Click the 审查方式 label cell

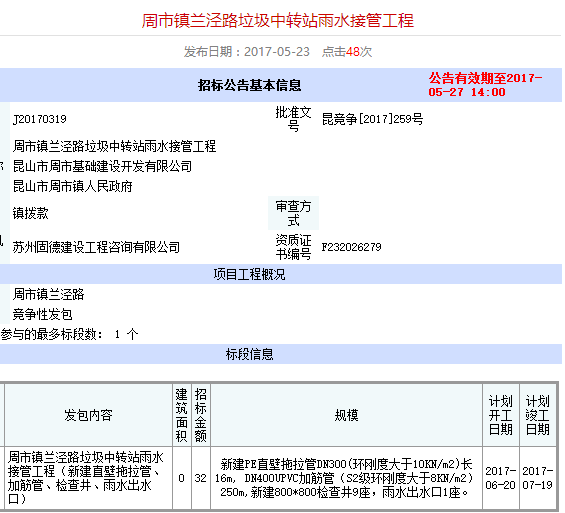point(293,213)
